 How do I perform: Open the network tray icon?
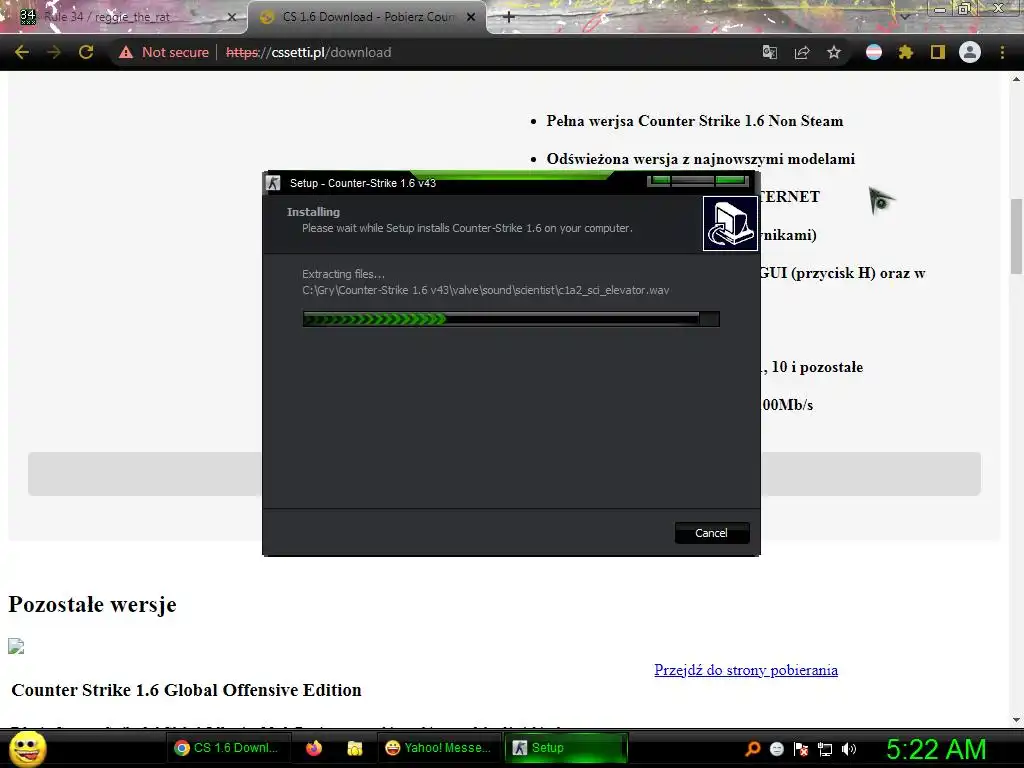click(825, 748)
